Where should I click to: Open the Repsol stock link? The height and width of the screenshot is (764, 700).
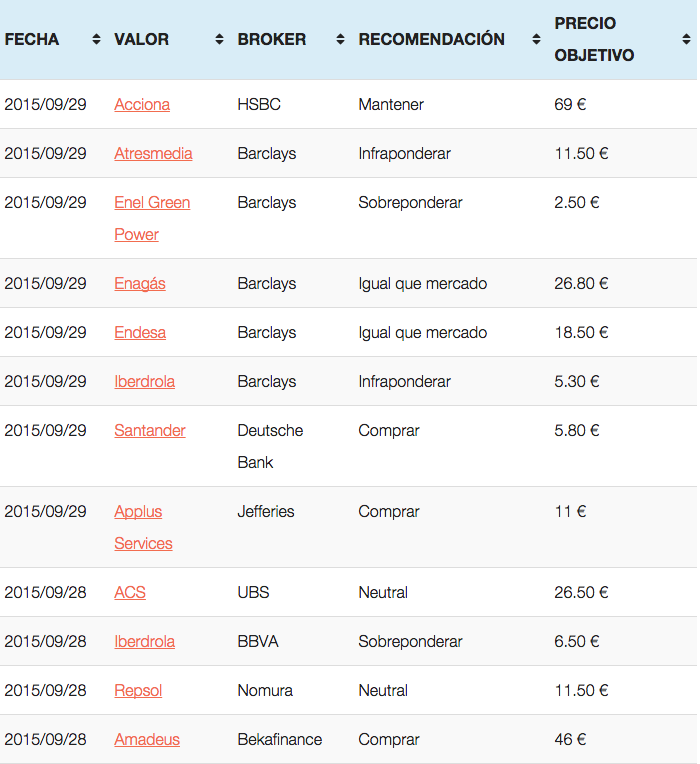tap(138, 690)
